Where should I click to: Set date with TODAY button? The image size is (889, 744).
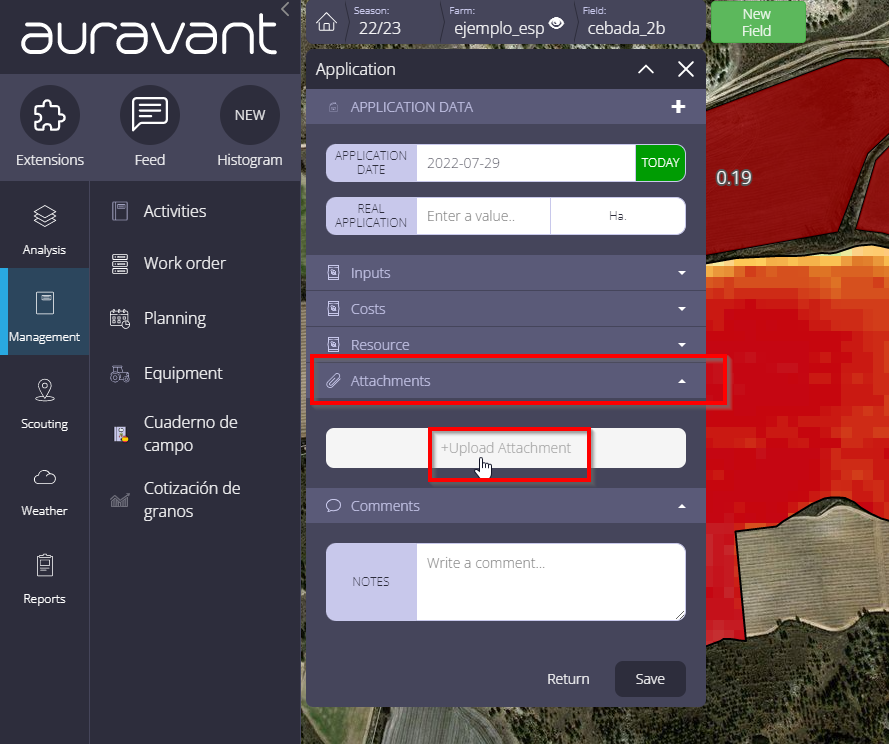point(661,163)
